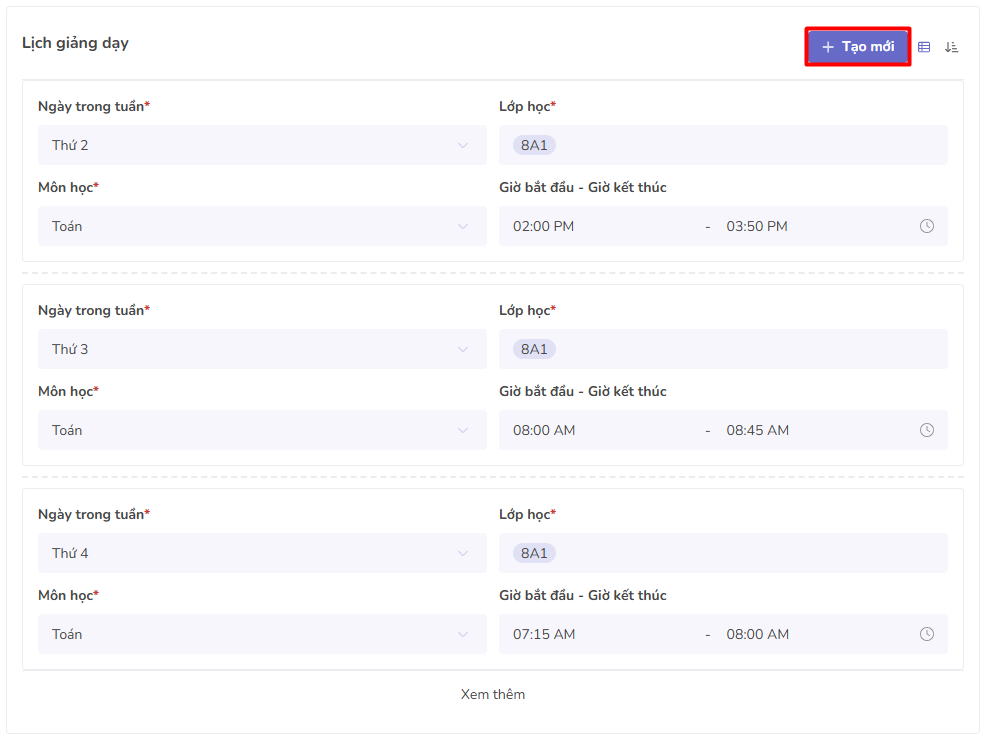
Task: Click the table view icon beside Tạo mới
Action: pyautogui.click(x=924, y=47)
